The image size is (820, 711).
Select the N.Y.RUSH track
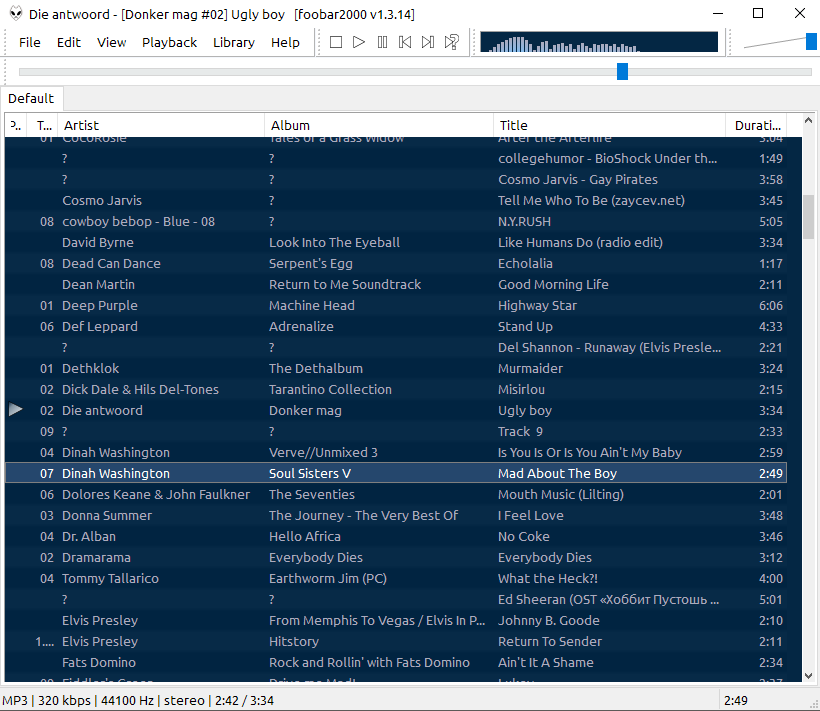click(396, 222)
